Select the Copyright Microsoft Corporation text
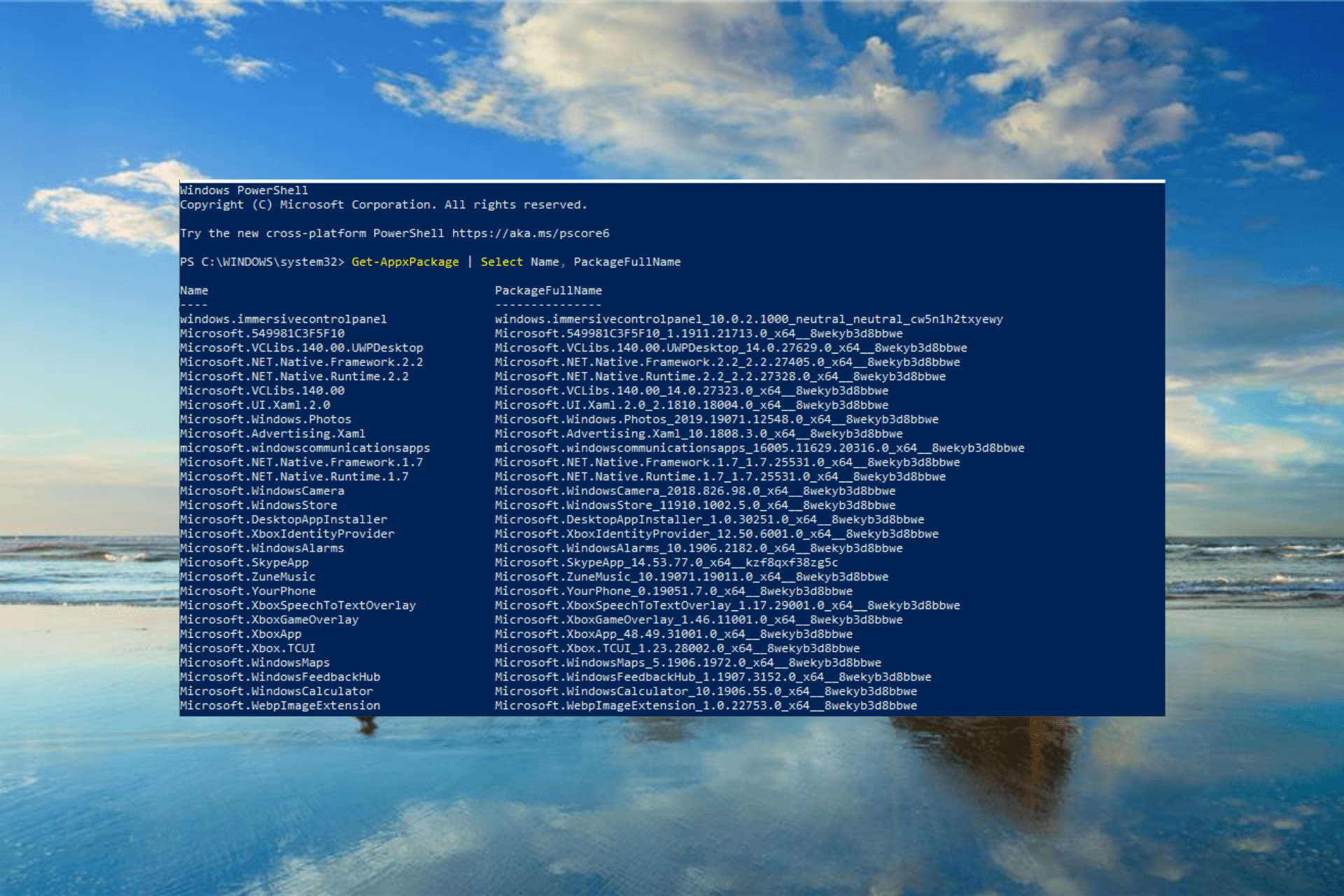This screenshot has width=1344, height=896. [x=384, y=204]
